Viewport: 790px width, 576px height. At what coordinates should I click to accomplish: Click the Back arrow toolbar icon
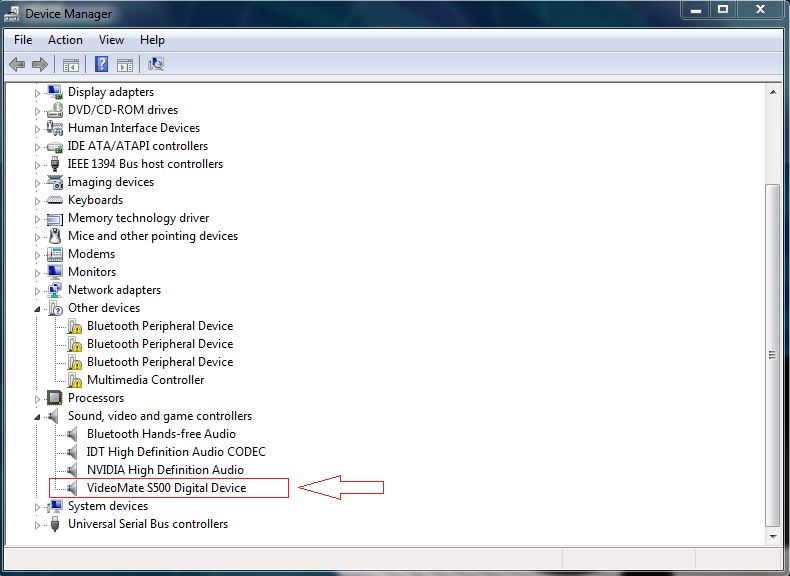(x=17, y=65)
